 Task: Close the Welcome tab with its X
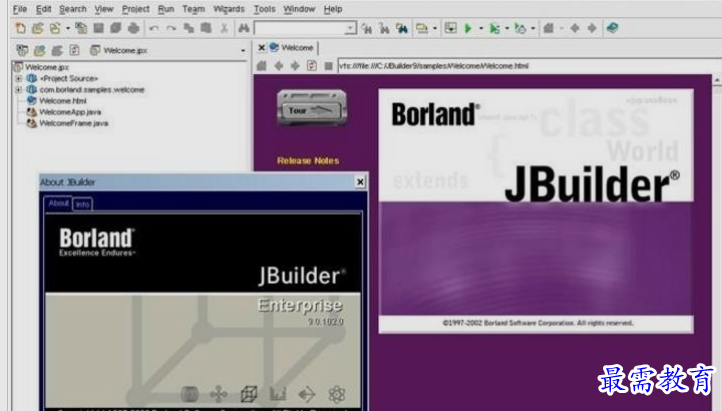tap(262, 47)
